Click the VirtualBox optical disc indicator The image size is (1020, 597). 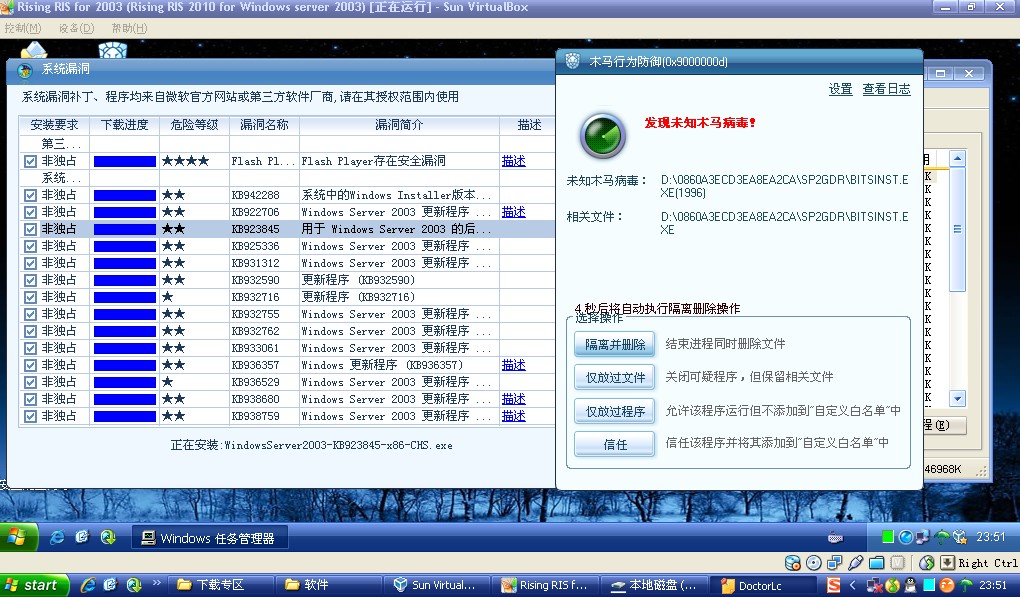pyautogui.click(x=813, y=563)
